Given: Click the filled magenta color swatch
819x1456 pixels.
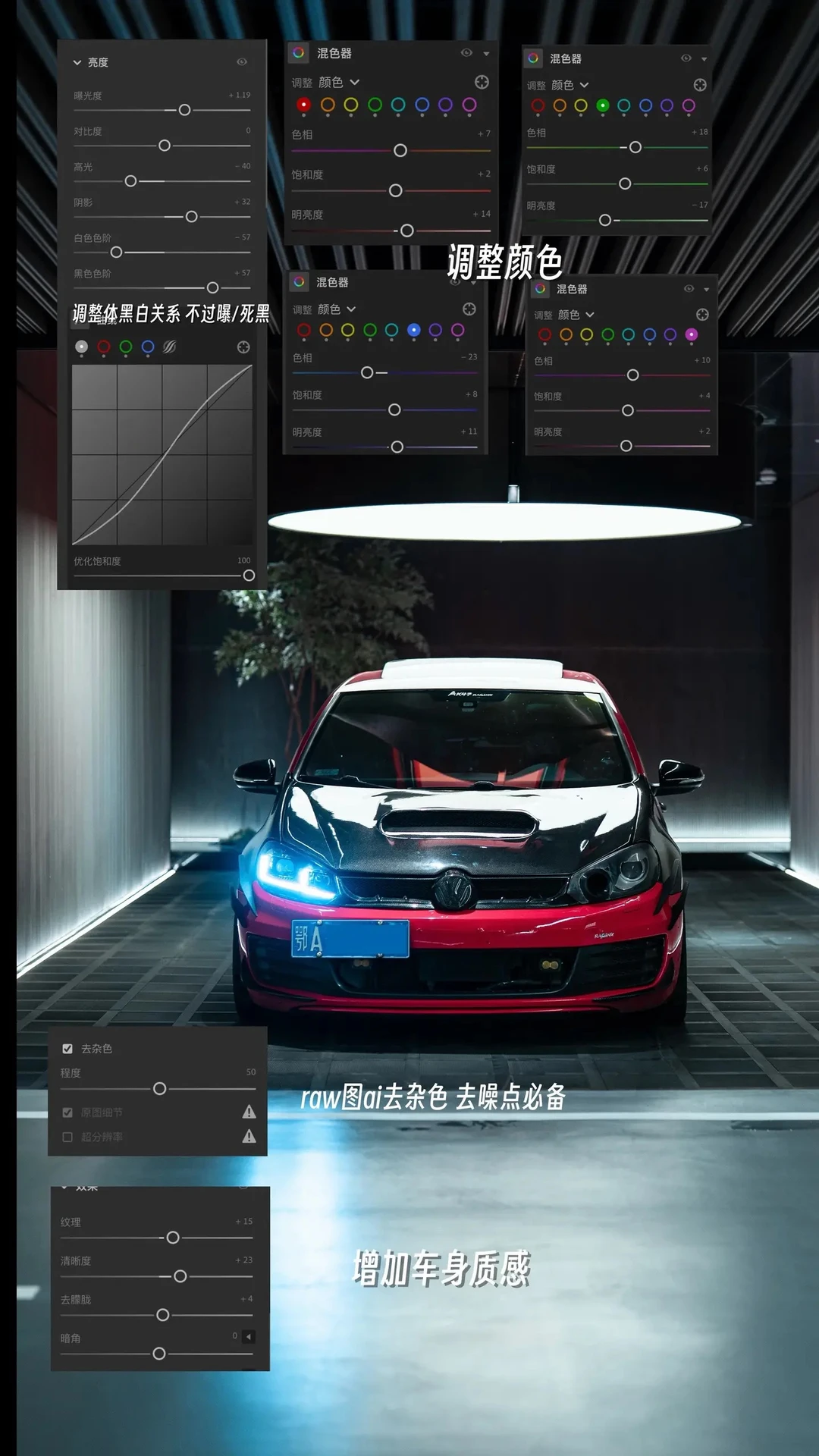Looking at the screenshot, I should 692,334.
